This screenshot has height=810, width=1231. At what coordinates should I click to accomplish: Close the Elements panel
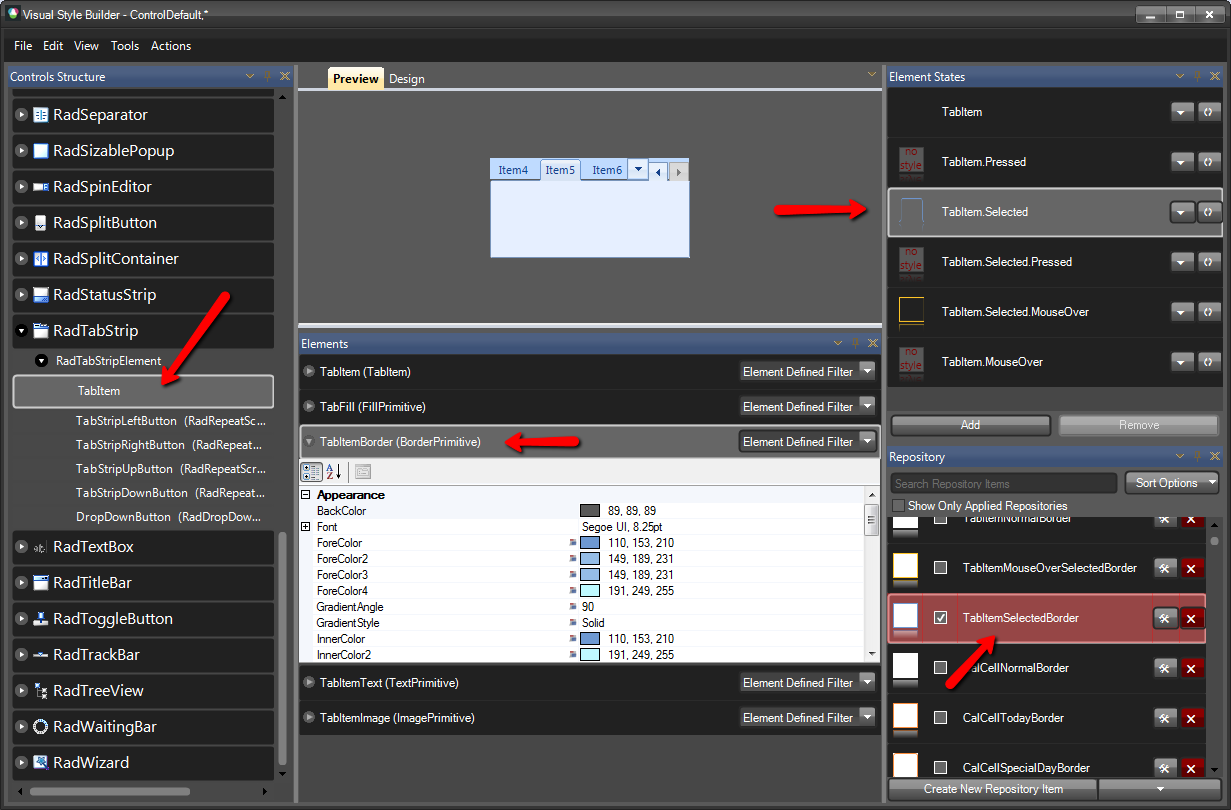point(872,344)
